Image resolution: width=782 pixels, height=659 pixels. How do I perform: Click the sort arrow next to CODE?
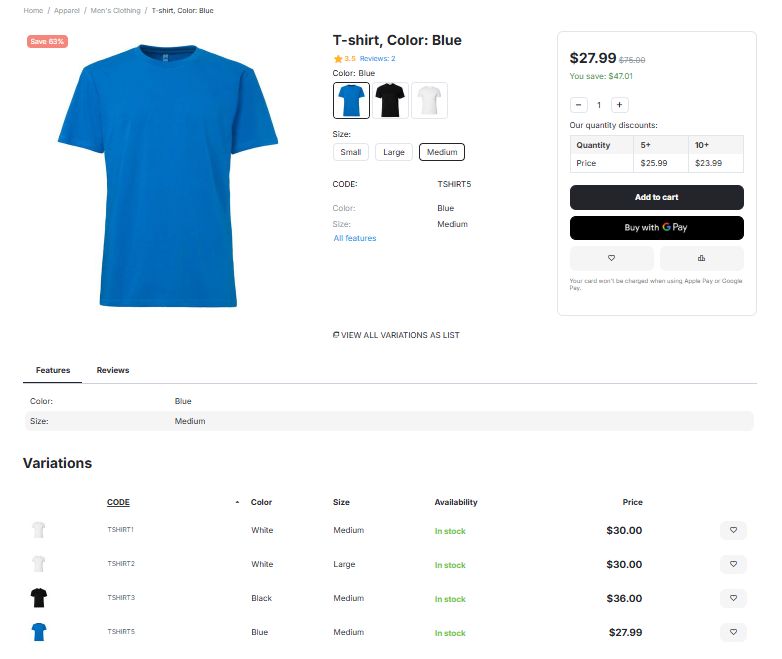(x=237, y=502)
